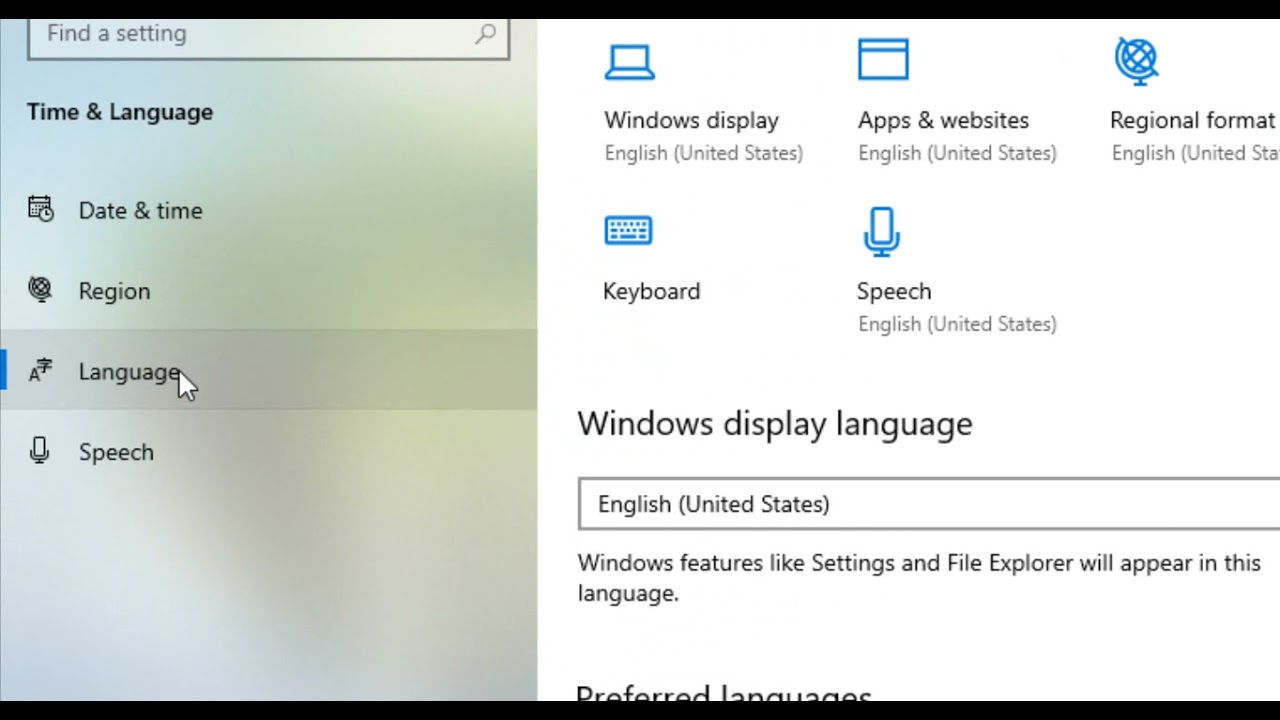Click the Apps & websites label
The image size is (1280, 720).
click(943, 120)
